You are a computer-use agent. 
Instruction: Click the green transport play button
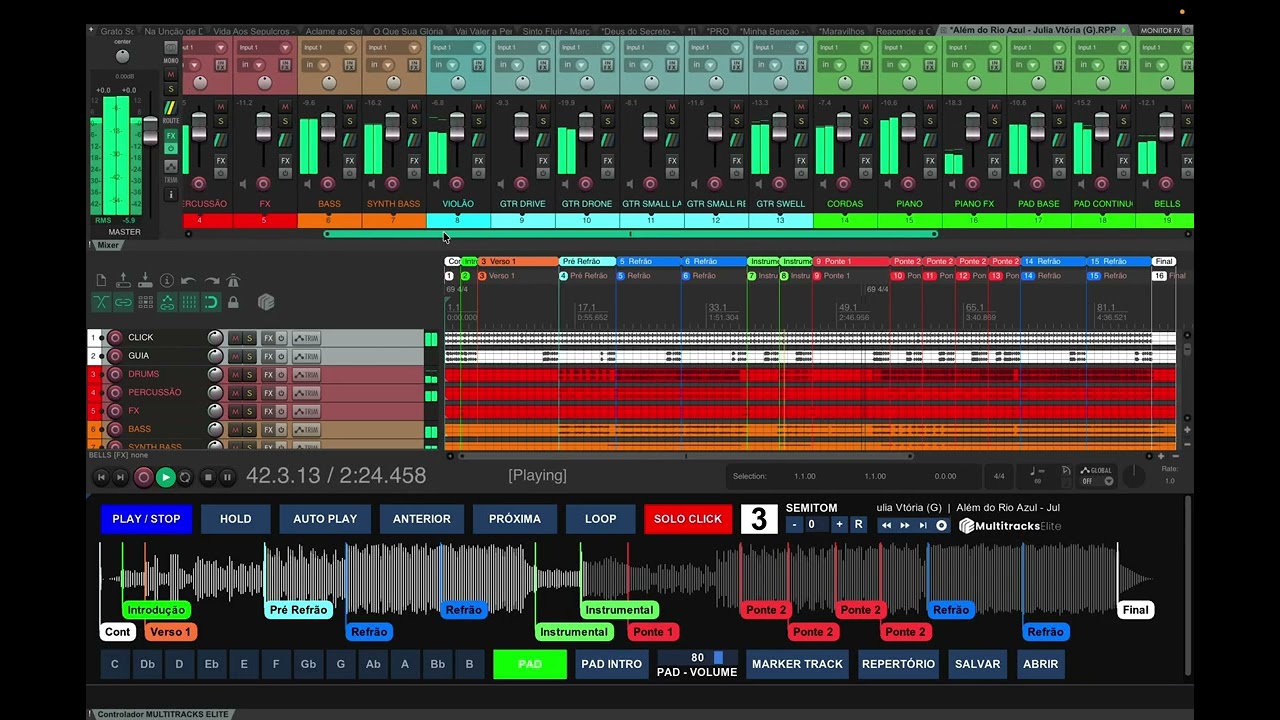[165, 477]
